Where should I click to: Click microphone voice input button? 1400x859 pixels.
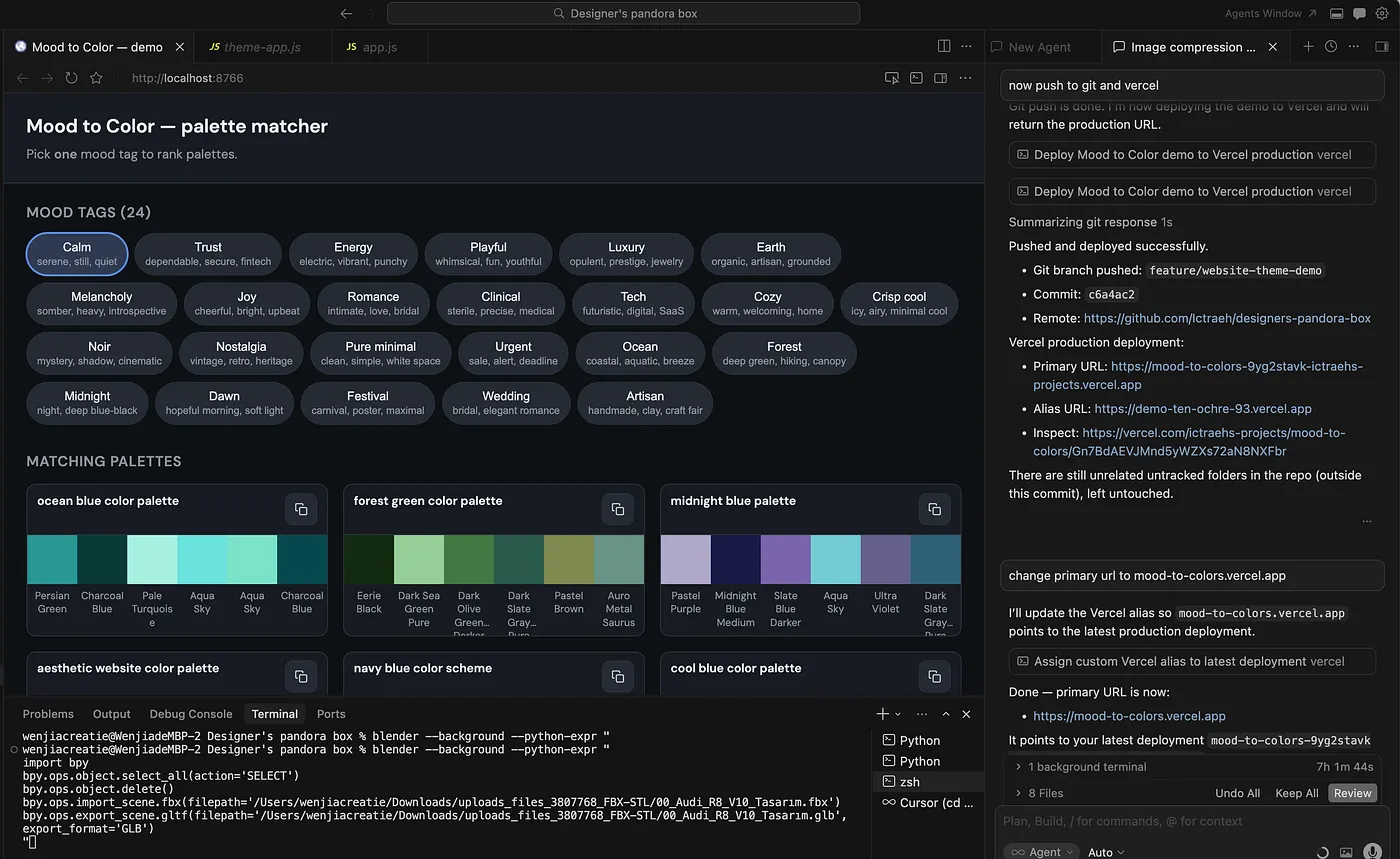[1372, 852]
